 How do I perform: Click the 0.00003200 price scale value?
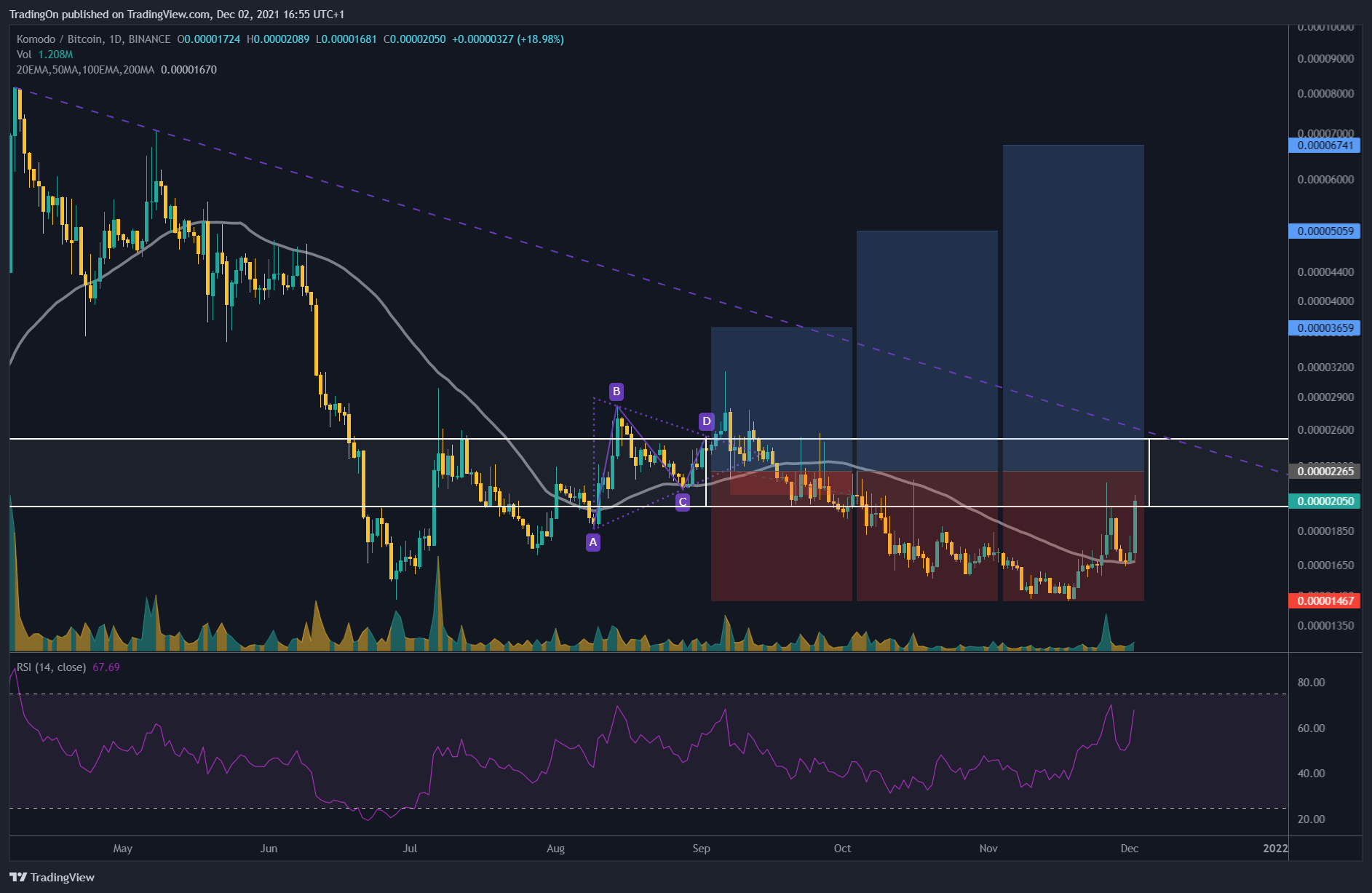coord(1326,368)
